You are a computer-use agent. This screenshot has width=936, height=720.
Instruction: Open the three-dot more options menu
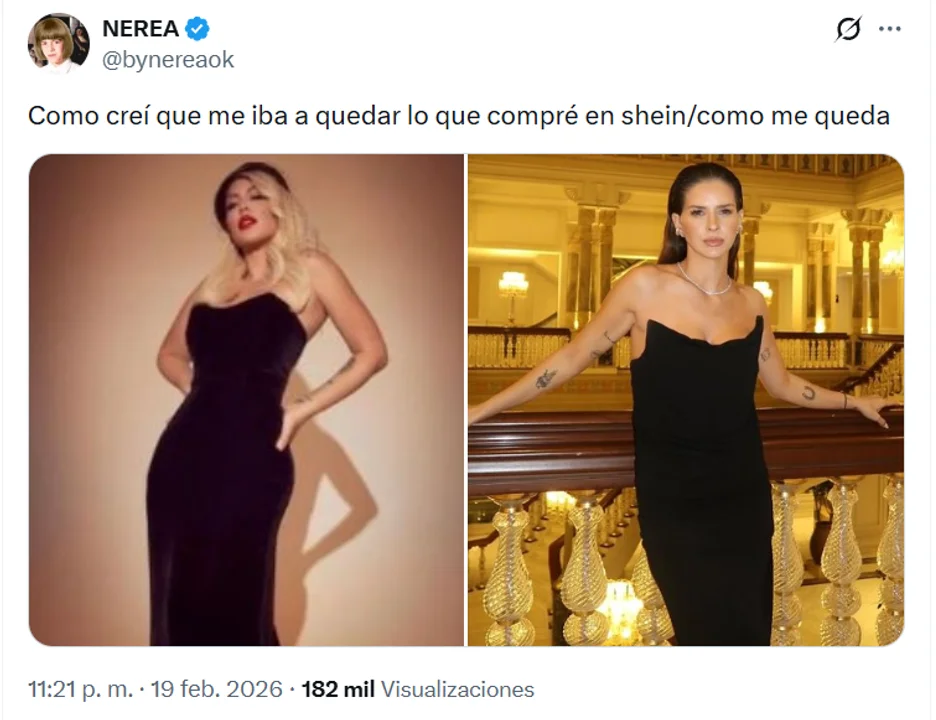pyautogui.click(x=889, y=29)
